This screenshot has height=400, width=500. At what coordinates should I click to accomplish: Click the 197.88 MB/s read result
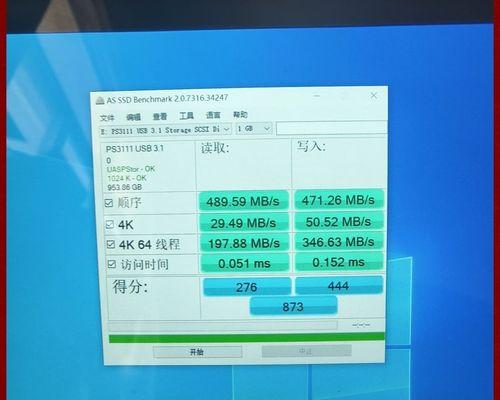(244, 243)
